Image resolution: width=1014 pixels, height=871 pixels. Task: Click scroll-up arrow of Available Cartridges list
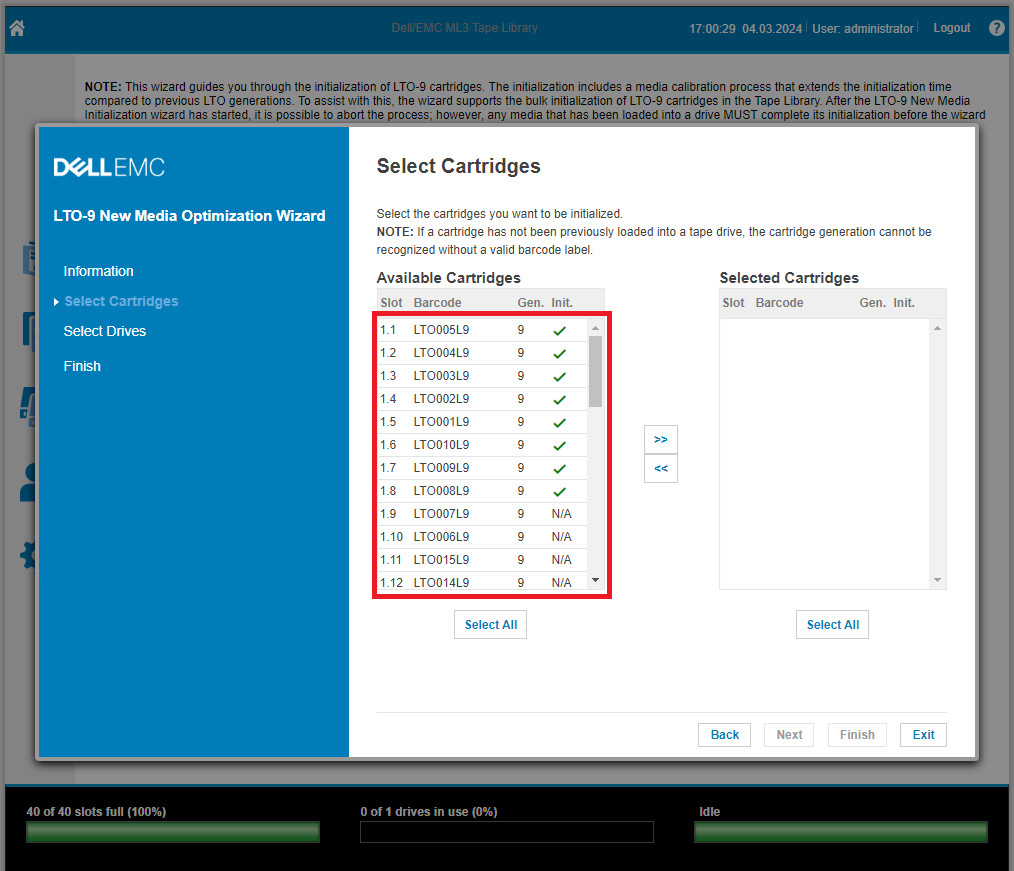pos(596,328)
